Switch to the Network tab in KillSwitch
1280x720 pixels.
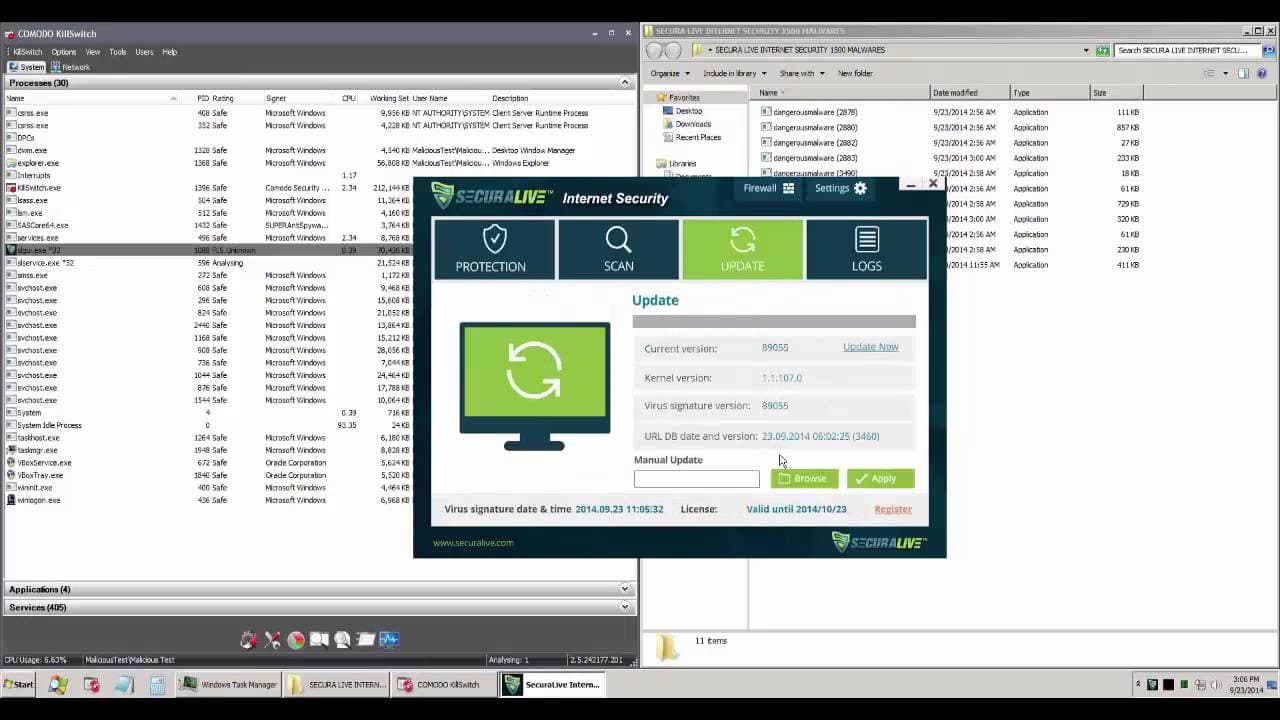click(71, 67)
